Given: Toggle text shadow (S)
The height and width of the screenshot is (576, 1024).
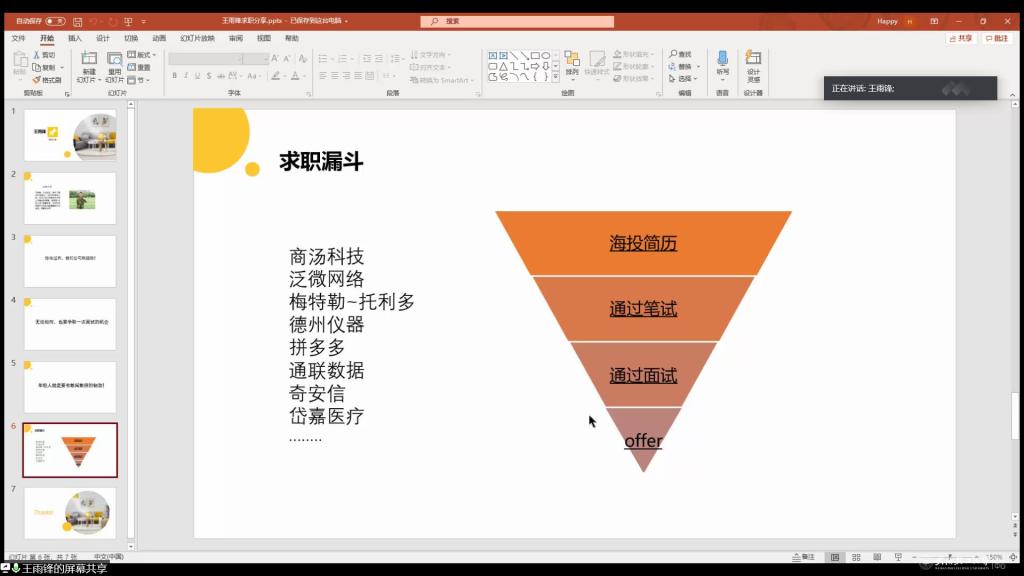Looking at the screenshot, I should tap(209, 76).
